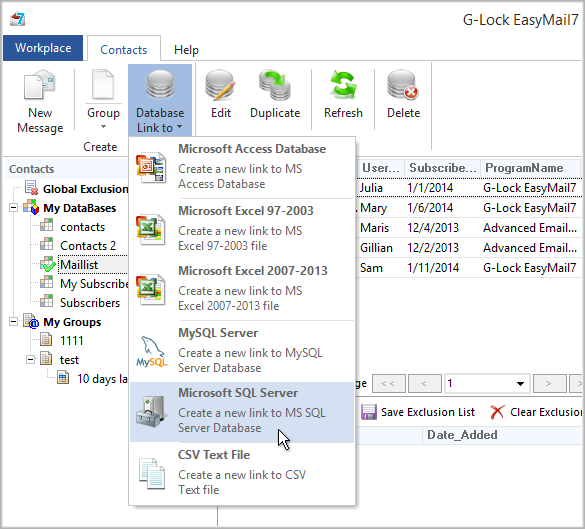Choose Microsoft Excel 97-2003 link option
This screenshot has height=529, width=585.
click(242, 229)
